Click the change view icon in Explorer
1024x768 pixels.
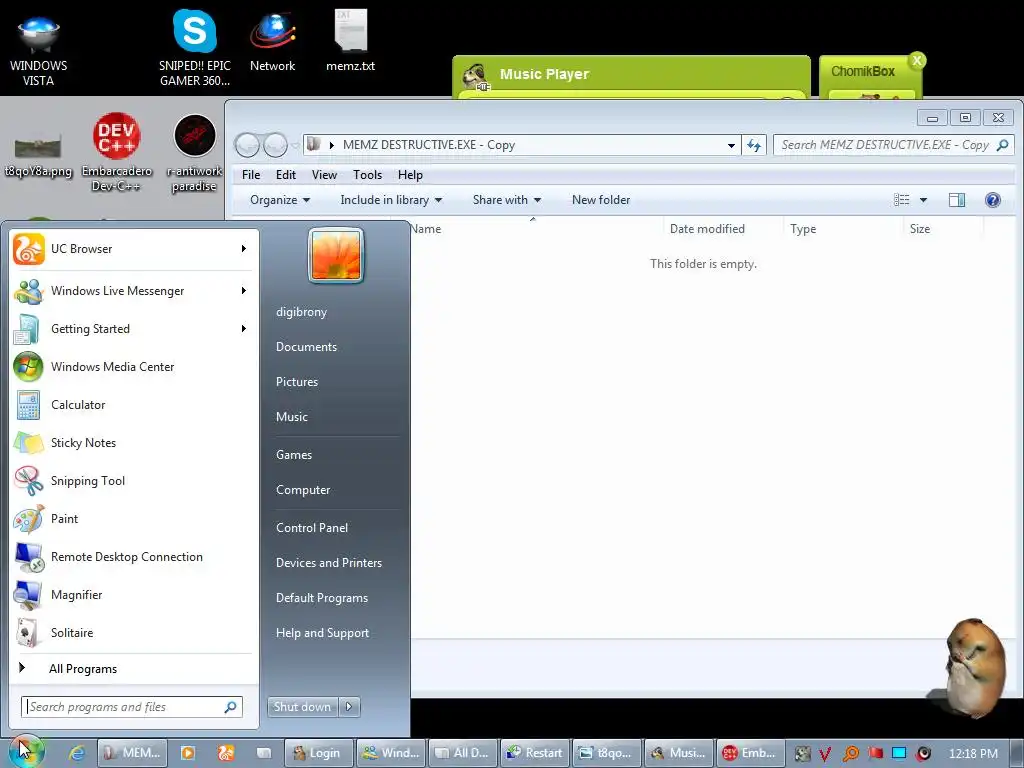click(901, 200)
